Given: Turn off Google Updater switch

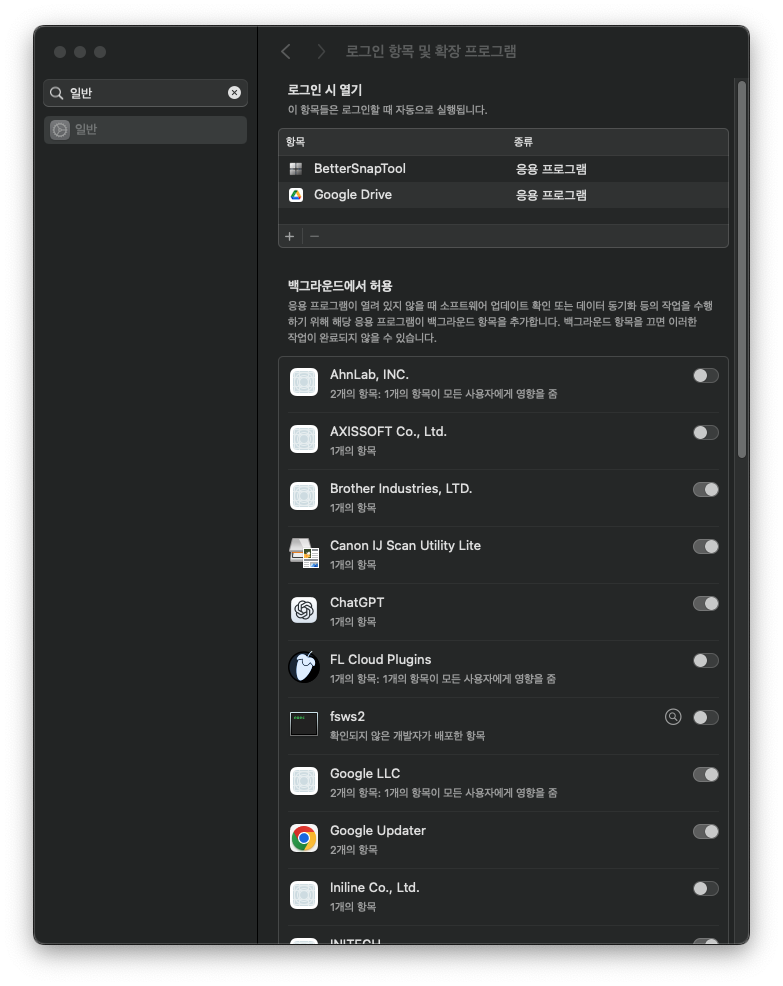Looking at the screenshot, I should click(706, 831).
